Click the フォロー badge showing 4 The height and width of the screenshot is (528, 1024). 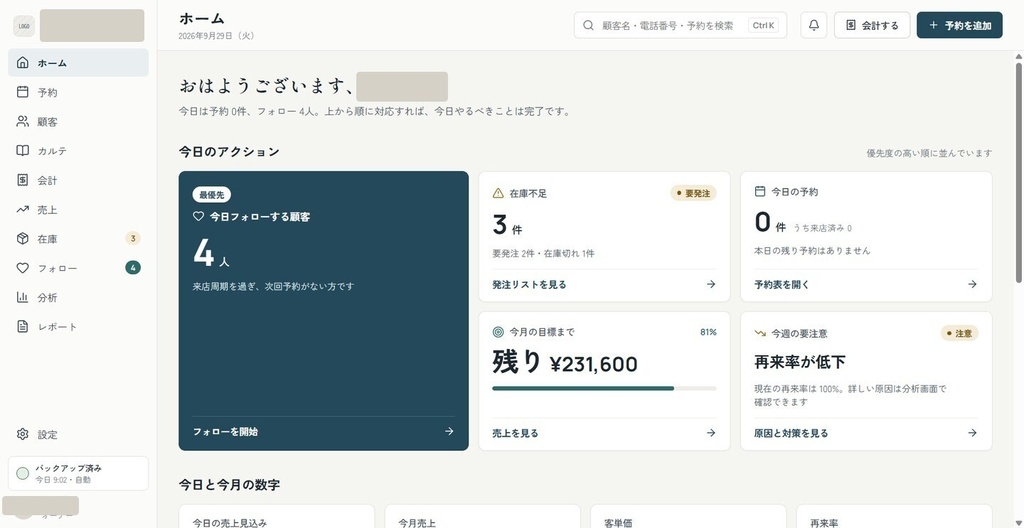click(133, 268)
